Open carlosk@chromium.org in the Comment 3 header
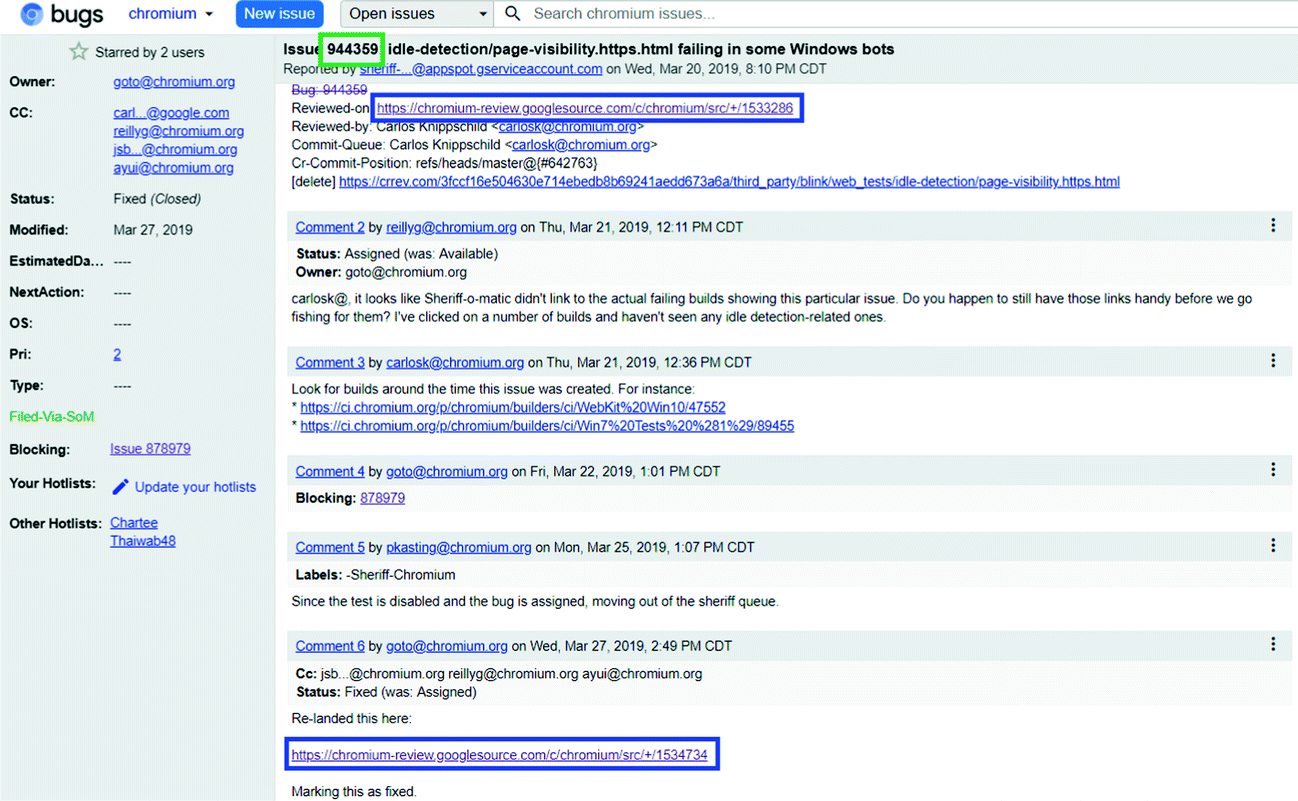 pos(455,362)
